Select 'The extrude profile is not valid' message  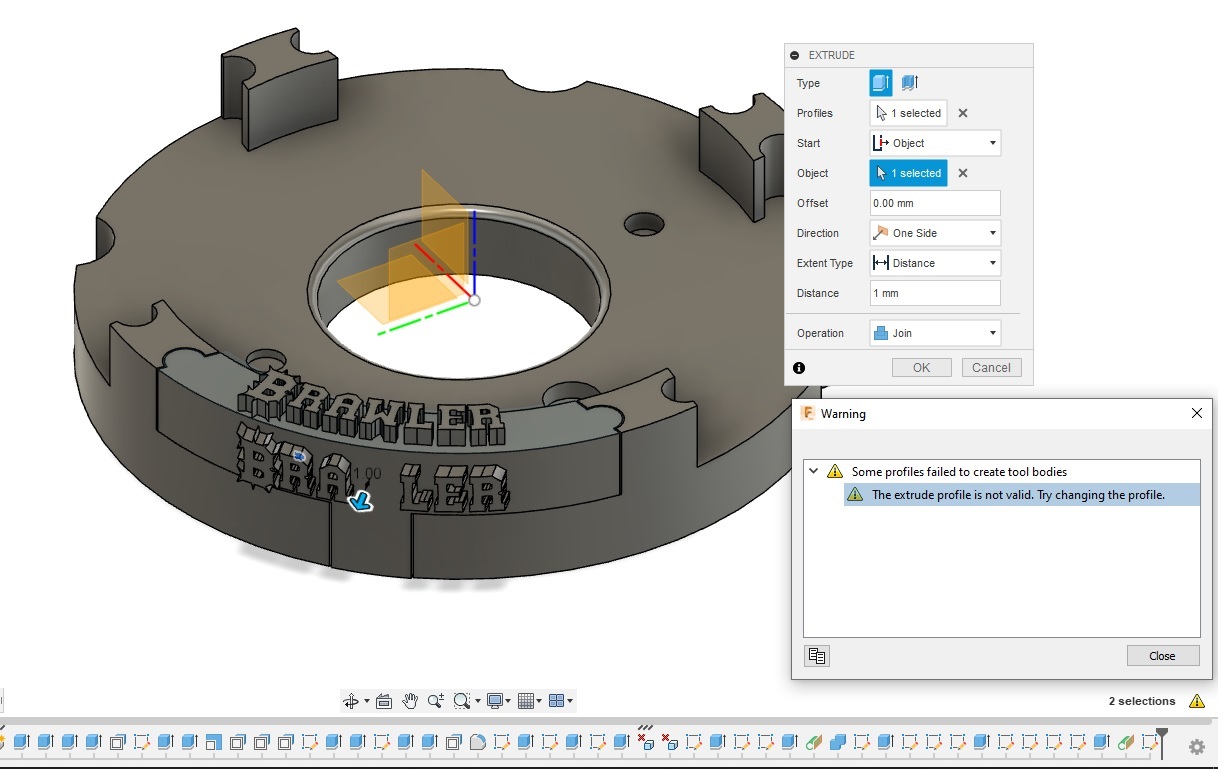(x=1018, y=495)
